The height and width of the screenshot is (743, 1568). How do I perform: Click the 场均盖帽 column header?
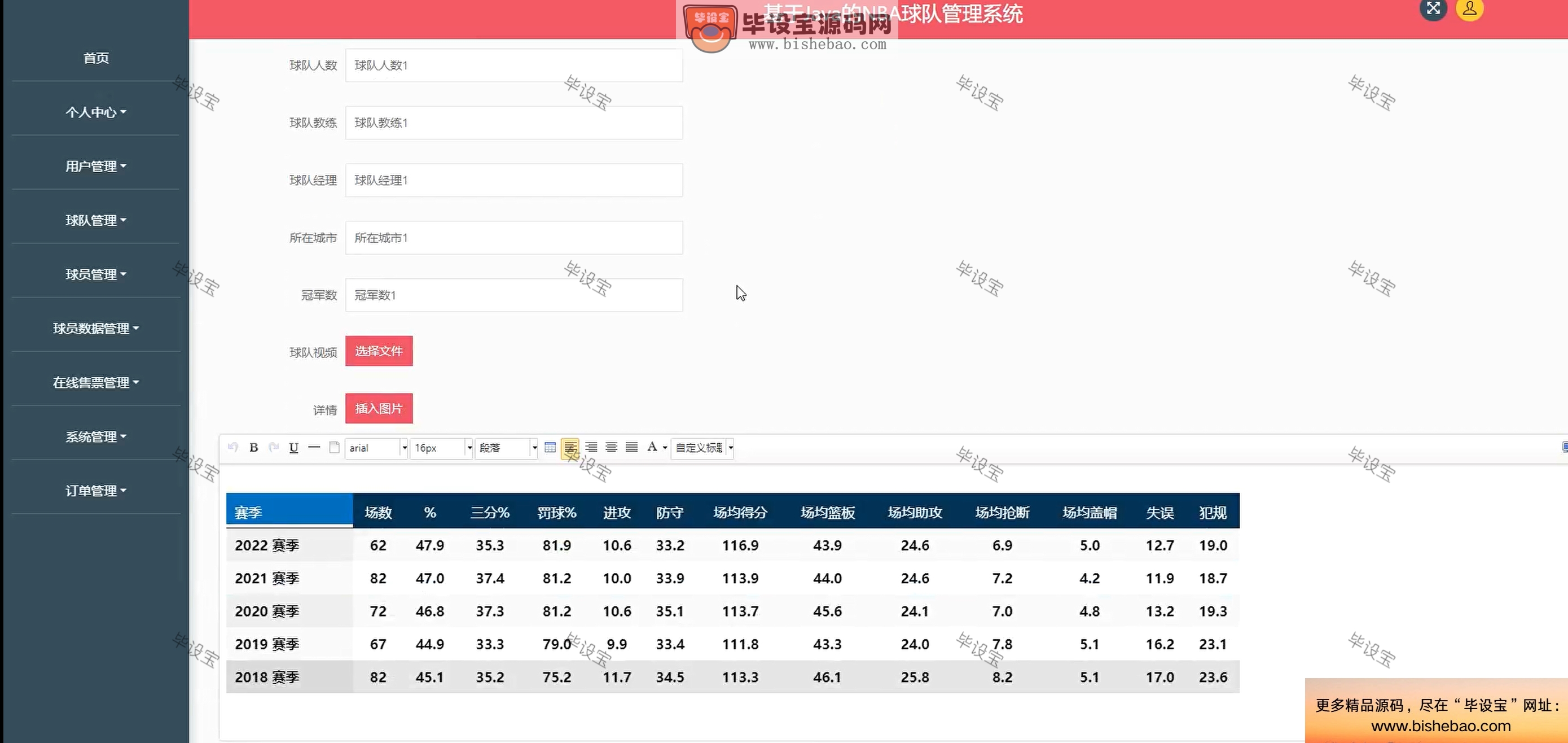coord(1090,513)
